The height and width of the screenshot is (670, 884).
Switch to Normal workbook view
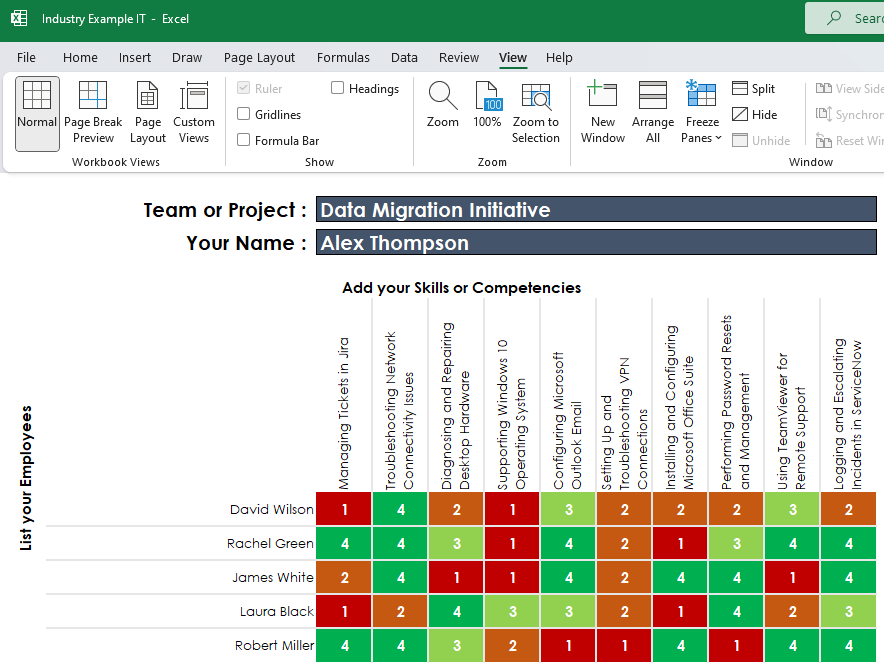coord(37,112)
